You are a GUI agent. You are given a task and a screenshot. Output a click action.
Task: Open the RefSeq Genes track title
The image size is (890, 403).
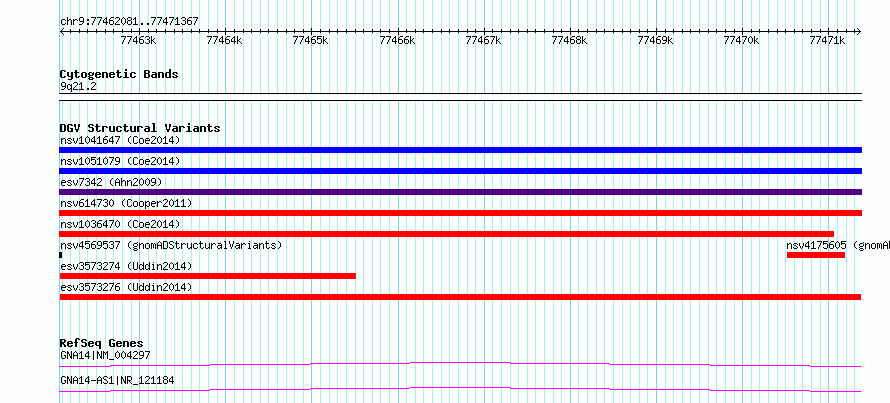[102, 343]
